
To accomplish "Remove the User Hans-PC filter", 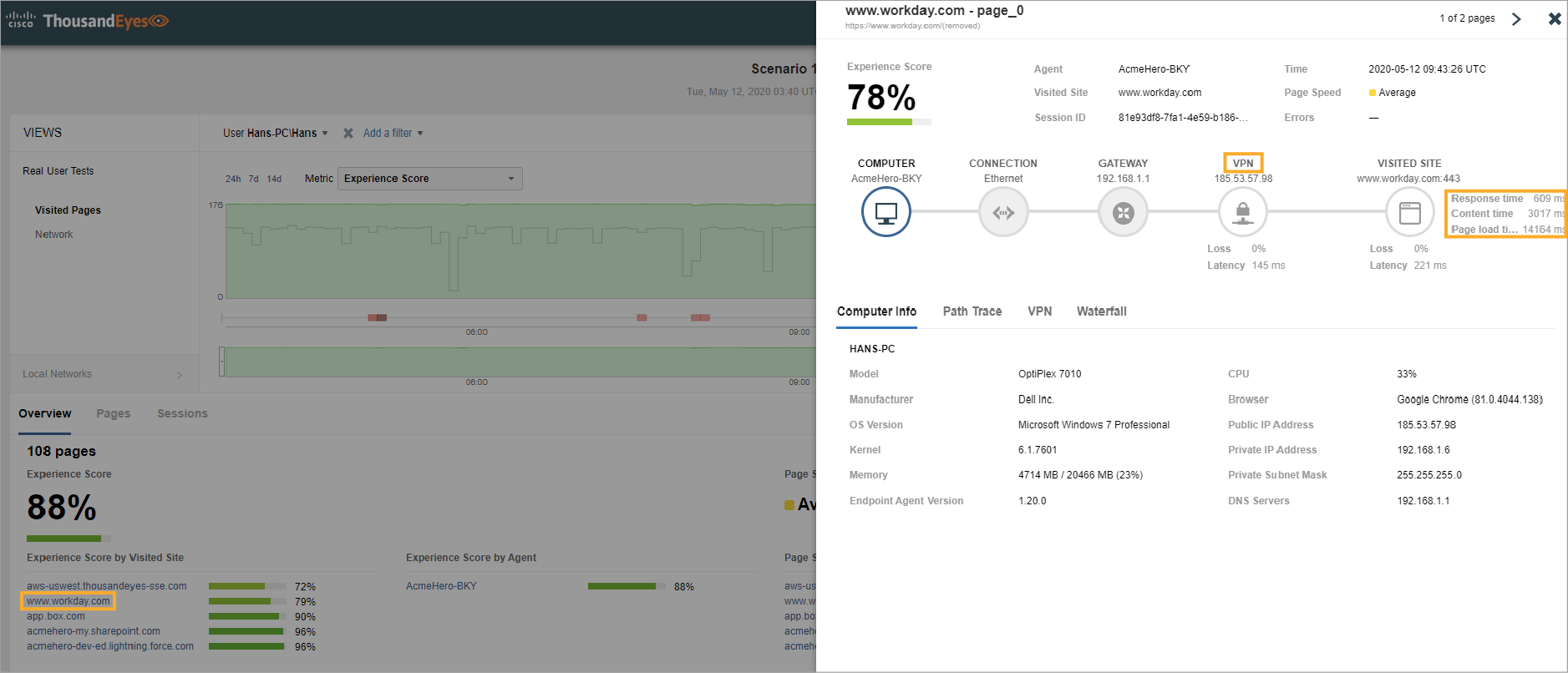I will pyautogui.click(x=348, y=133).
